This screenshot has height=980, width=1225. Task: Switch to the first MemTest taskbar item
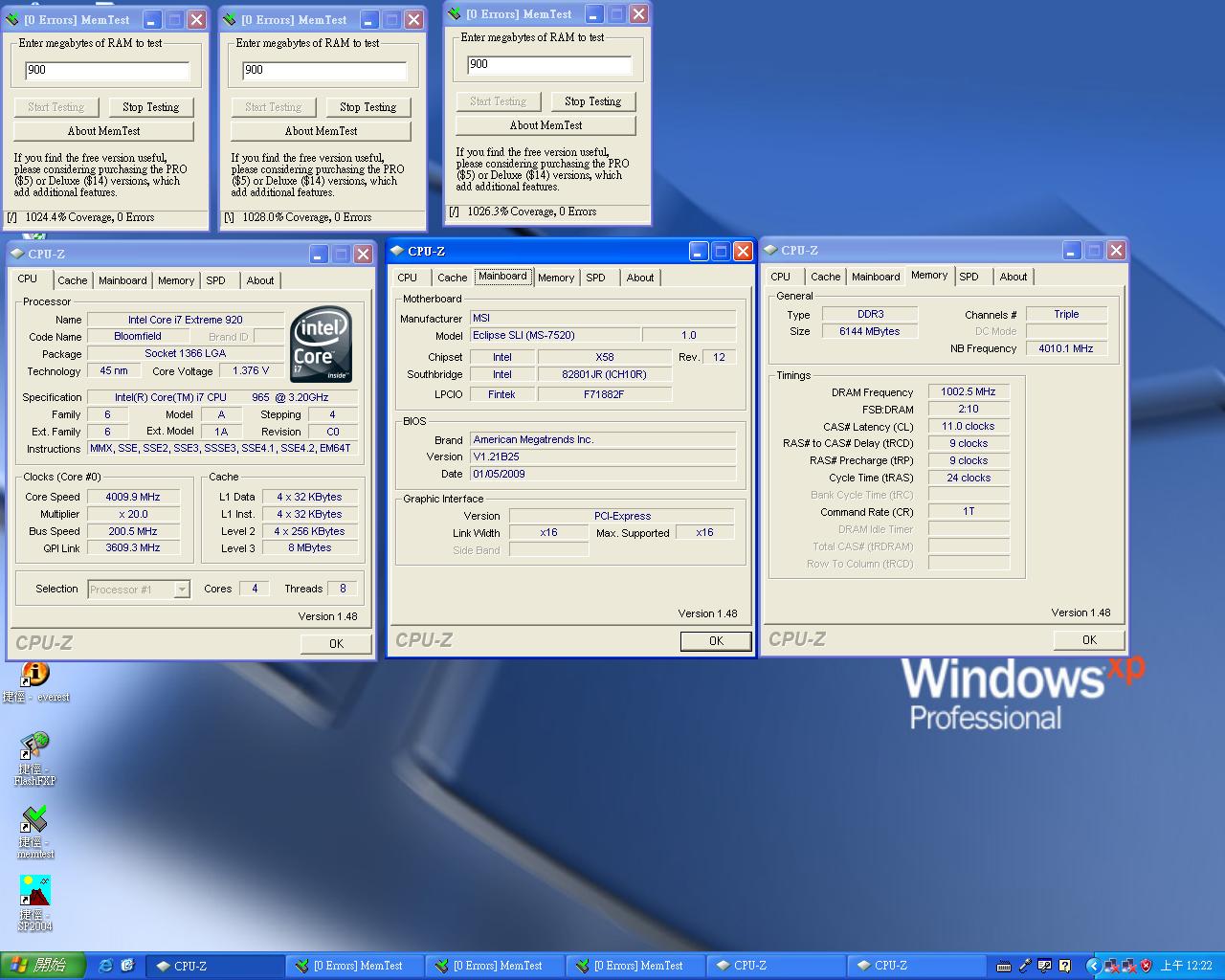358,966
